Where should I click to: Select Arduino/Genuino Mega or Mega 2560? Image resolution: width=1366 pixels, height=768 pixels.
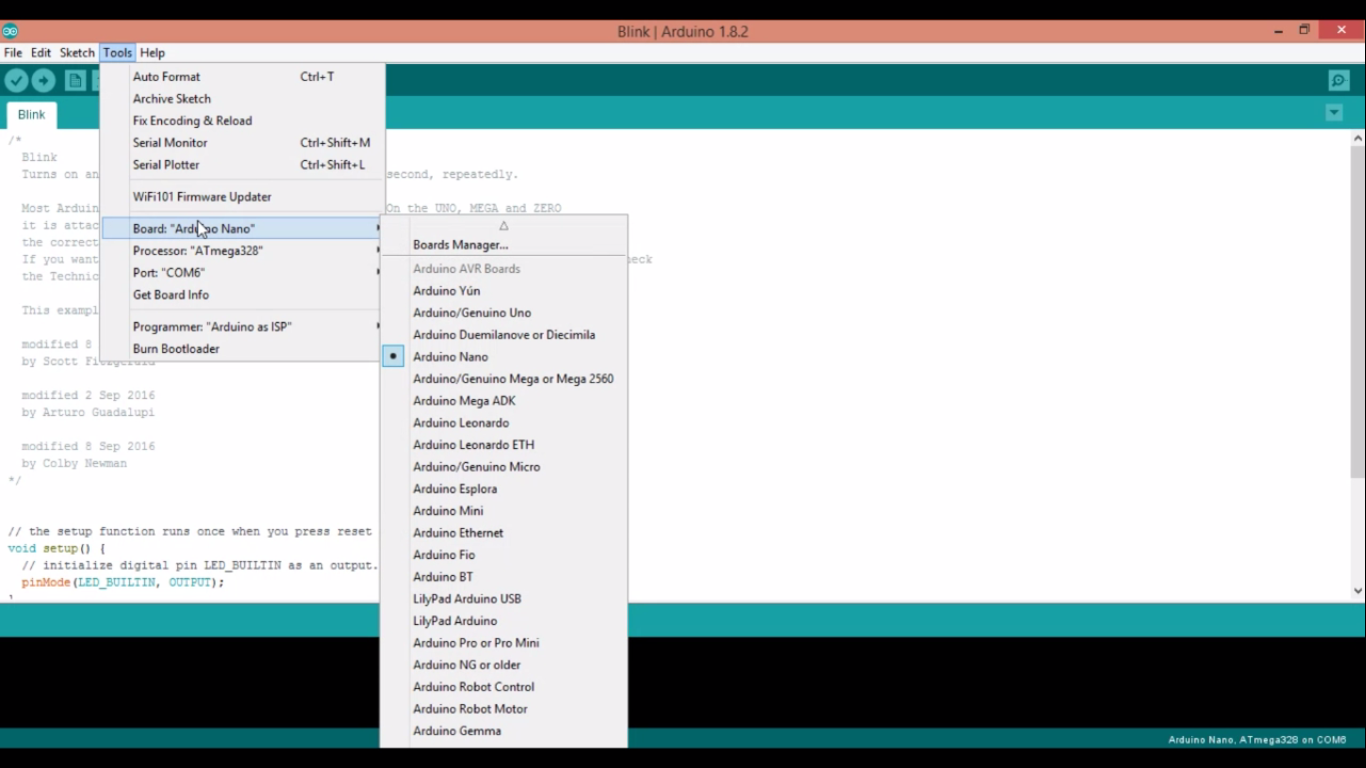[513, 378]
